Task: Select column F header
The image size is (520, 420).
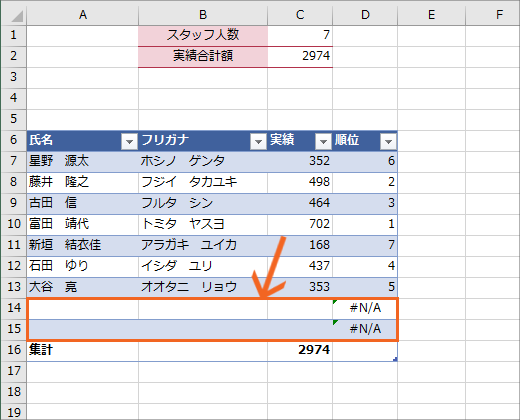Action: (493, 15)
